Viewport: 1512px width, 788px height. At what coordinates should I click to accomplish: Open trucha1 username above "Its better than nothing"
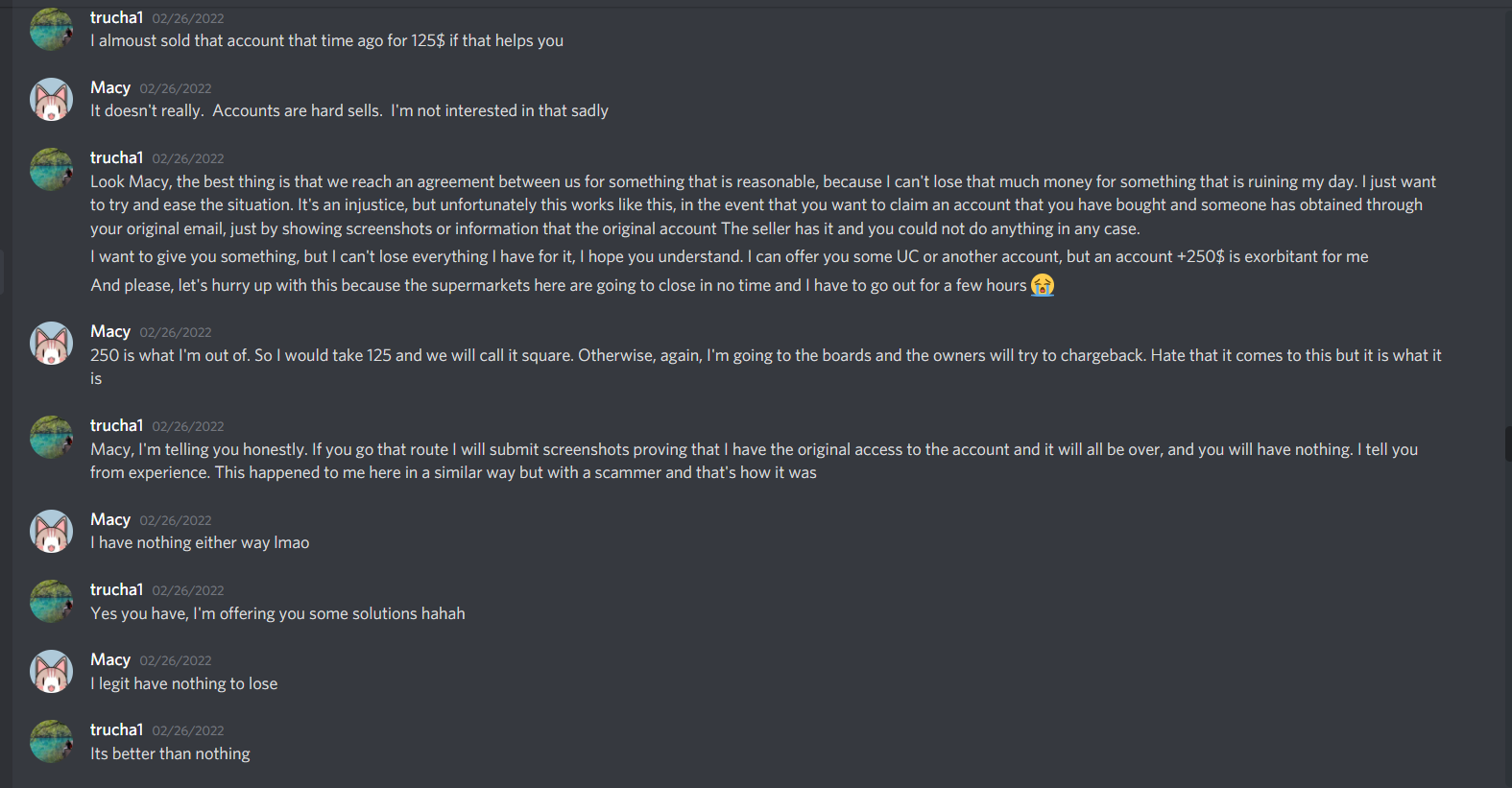click(x=116, y=729)
